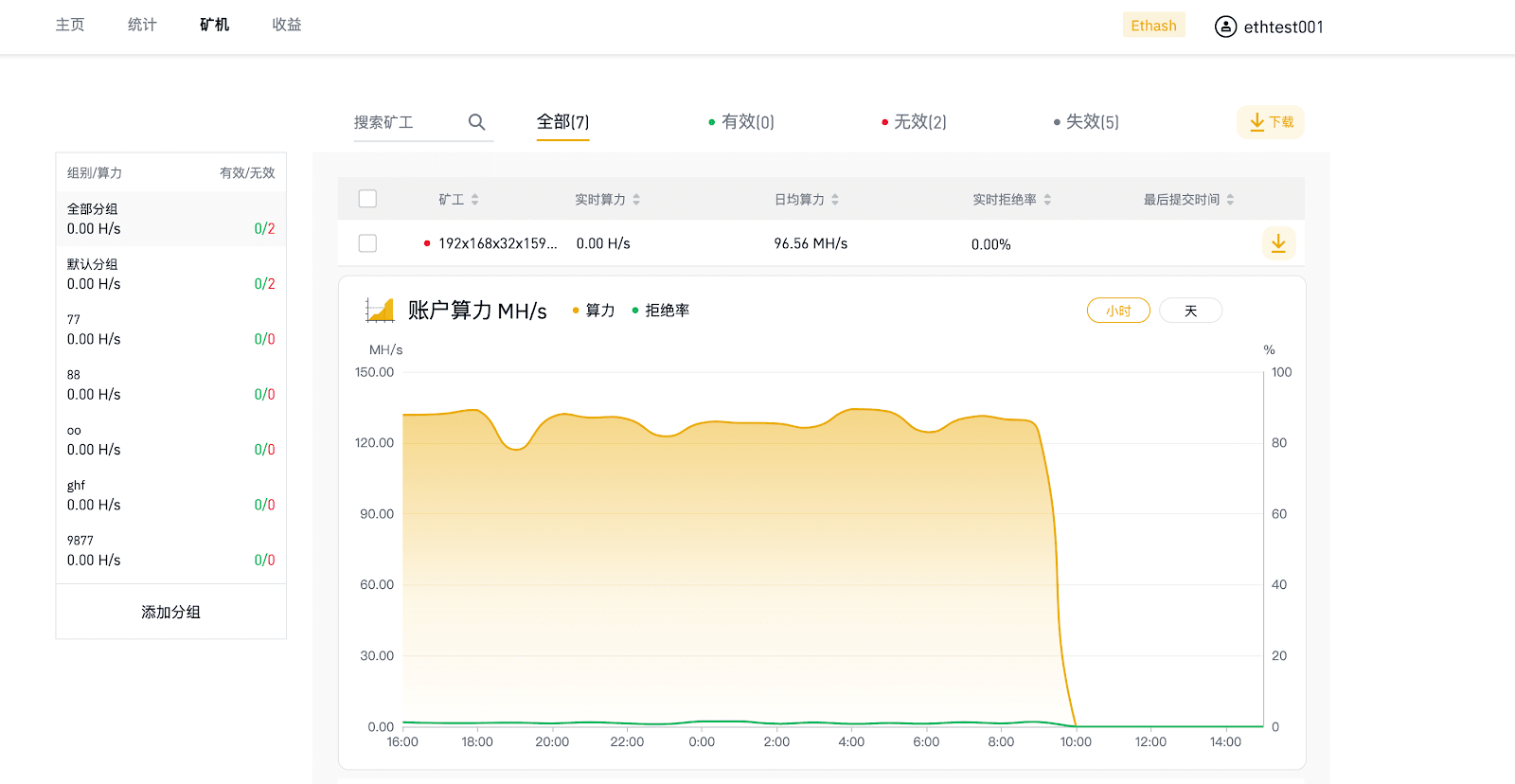Select the 默认分组 group row
1515x784 pixels.
tap(171, 274)
